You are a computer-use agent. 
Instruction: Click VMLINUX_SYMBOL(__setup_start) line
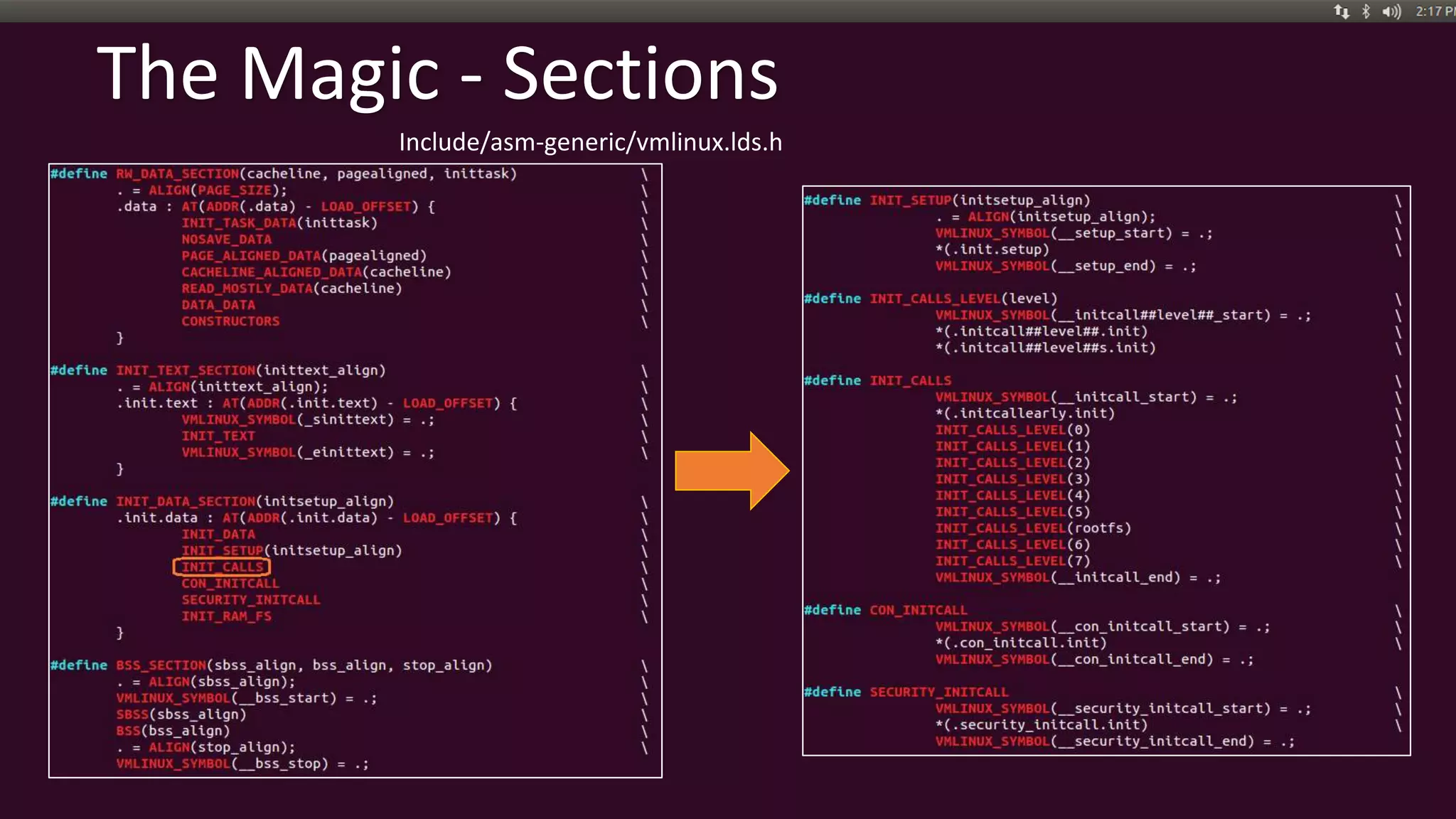pyautogui.click(x=1074, y=233)
